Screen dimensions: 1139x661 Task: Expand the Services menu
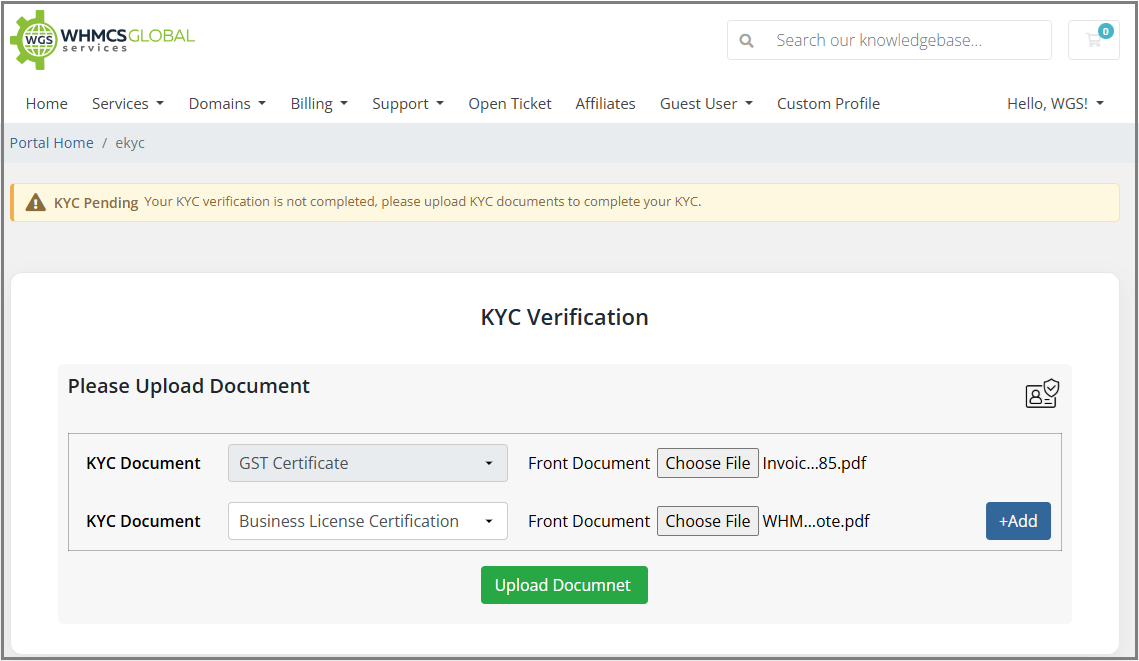pos(127,104)
